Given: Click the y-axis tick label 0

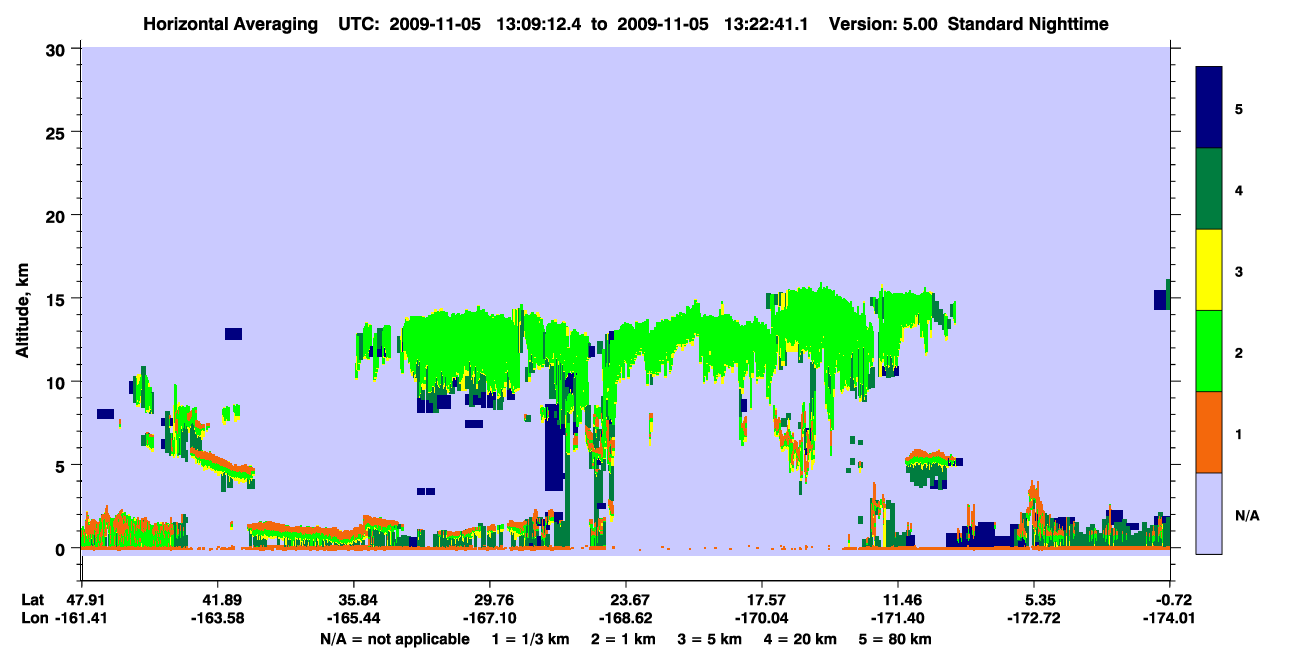Looking at the screenshot, I should tap(61, 548).
